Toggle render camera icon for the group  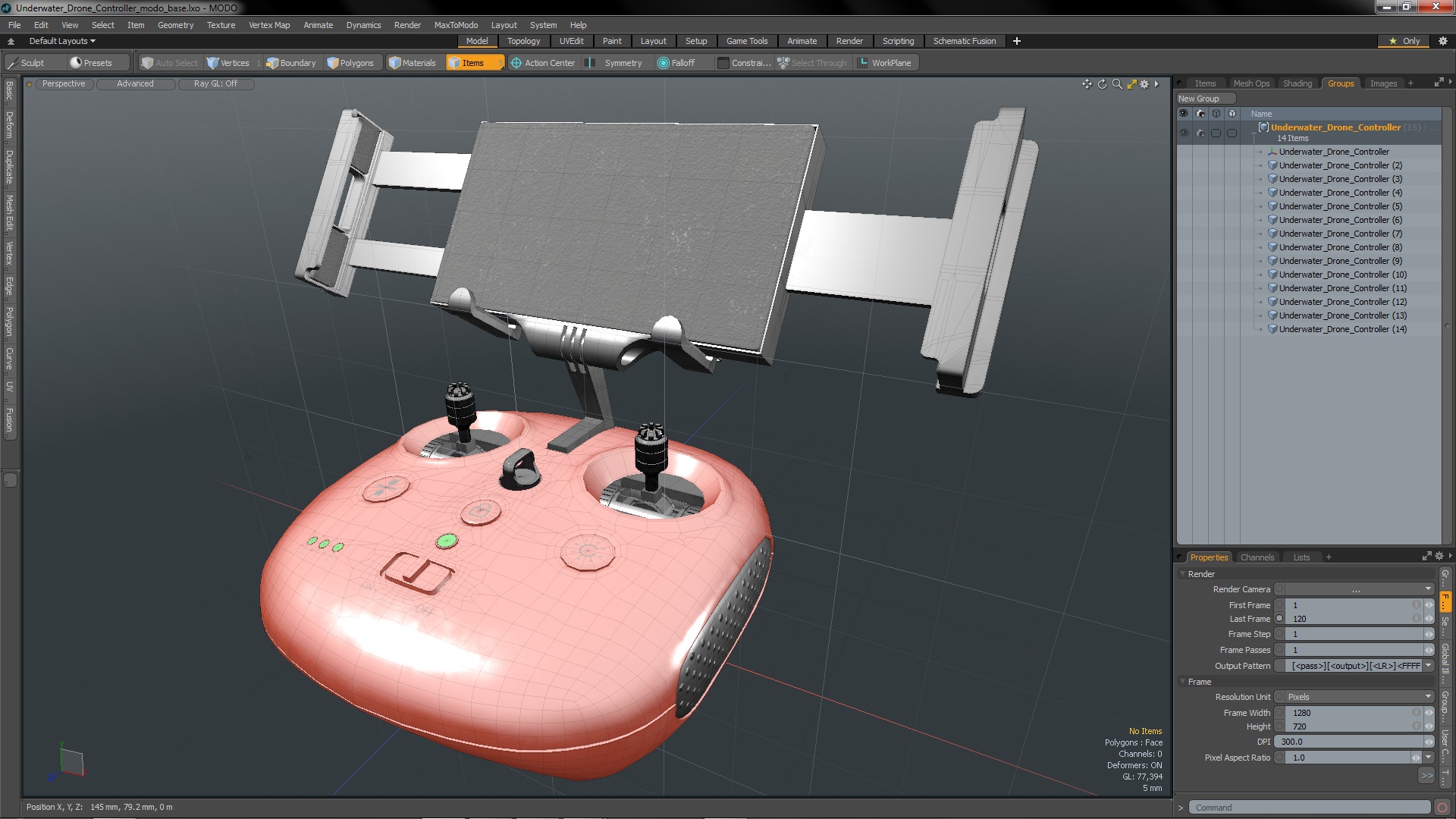pos(1200,133)
